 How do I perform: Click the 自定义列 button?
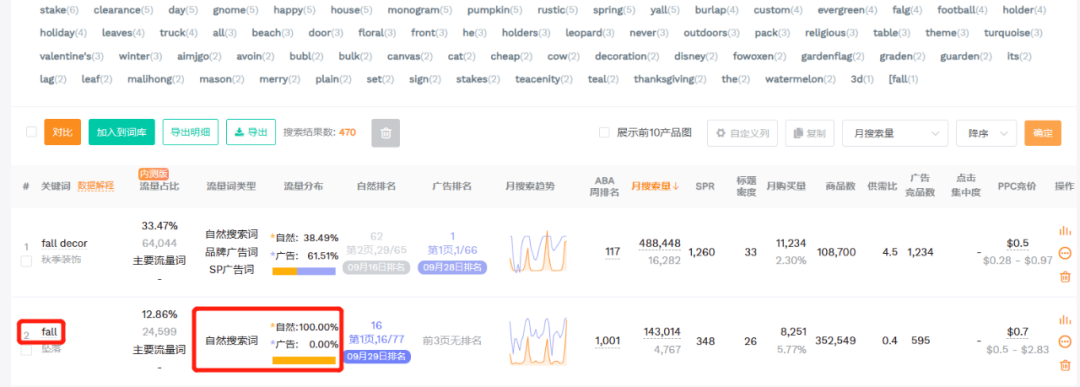tap(742, 133)
